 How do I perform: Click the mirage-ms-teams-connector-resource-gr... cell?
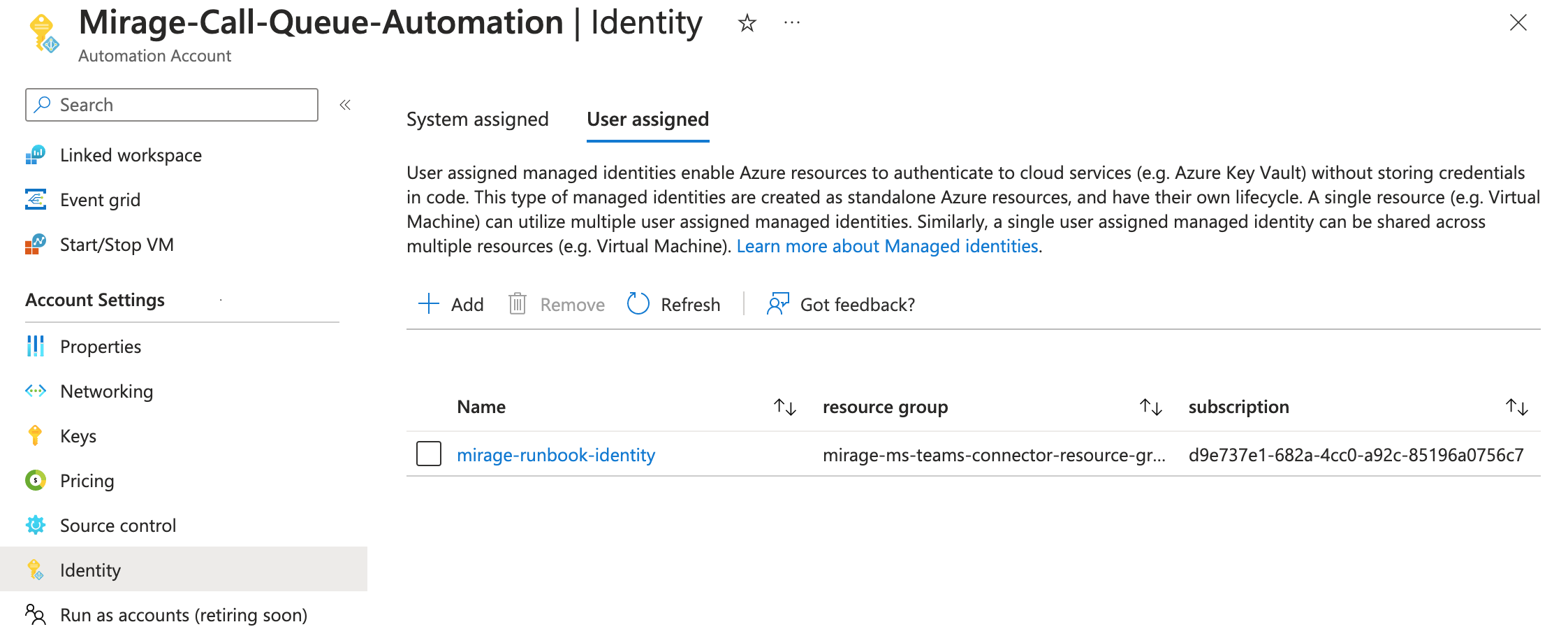[994, 455]
